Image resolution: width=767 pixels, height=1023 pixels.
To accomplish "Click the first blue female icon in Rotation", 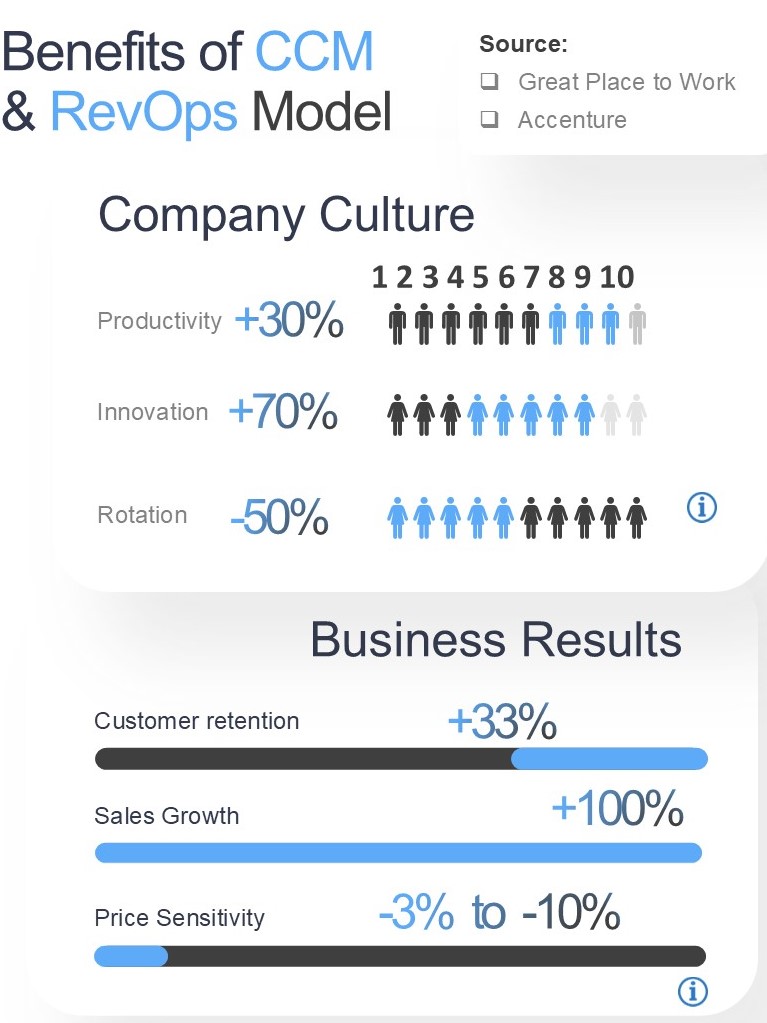I will pos(397,518).
